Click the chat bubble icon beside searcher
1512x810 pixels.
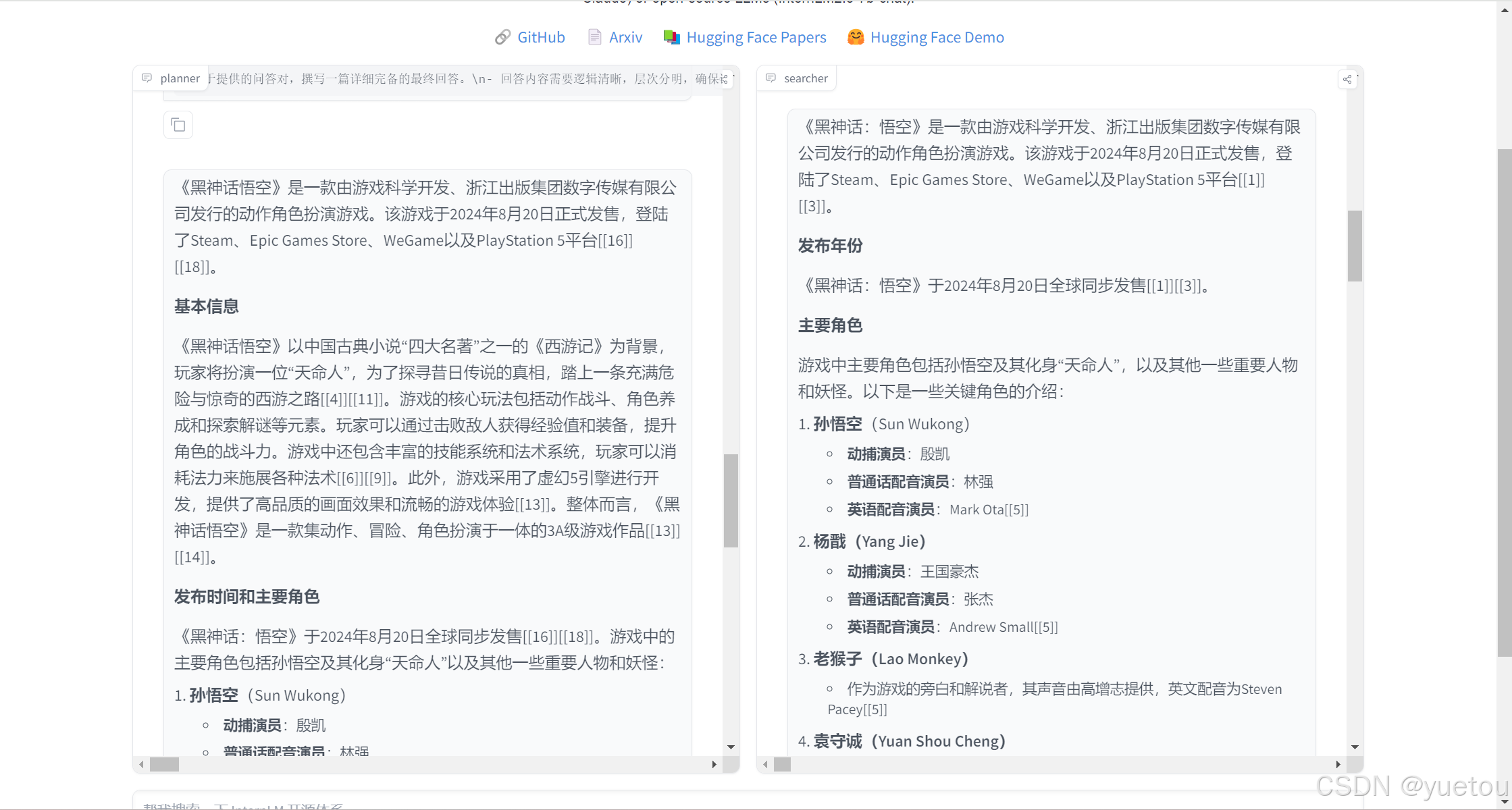(x=771, y=78)
